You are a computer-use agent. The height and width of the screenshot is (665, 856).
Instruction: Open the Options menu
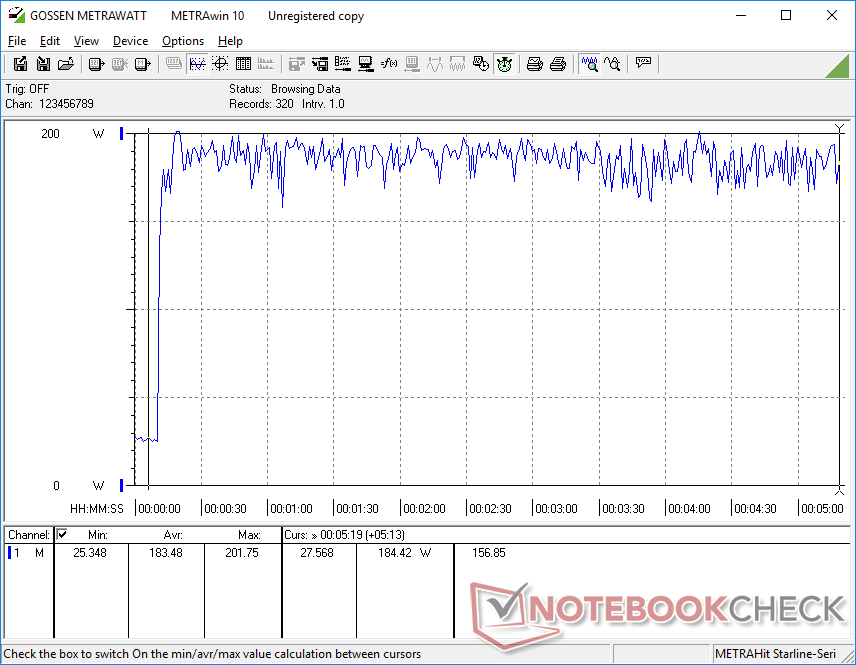[x=183, y=41]
